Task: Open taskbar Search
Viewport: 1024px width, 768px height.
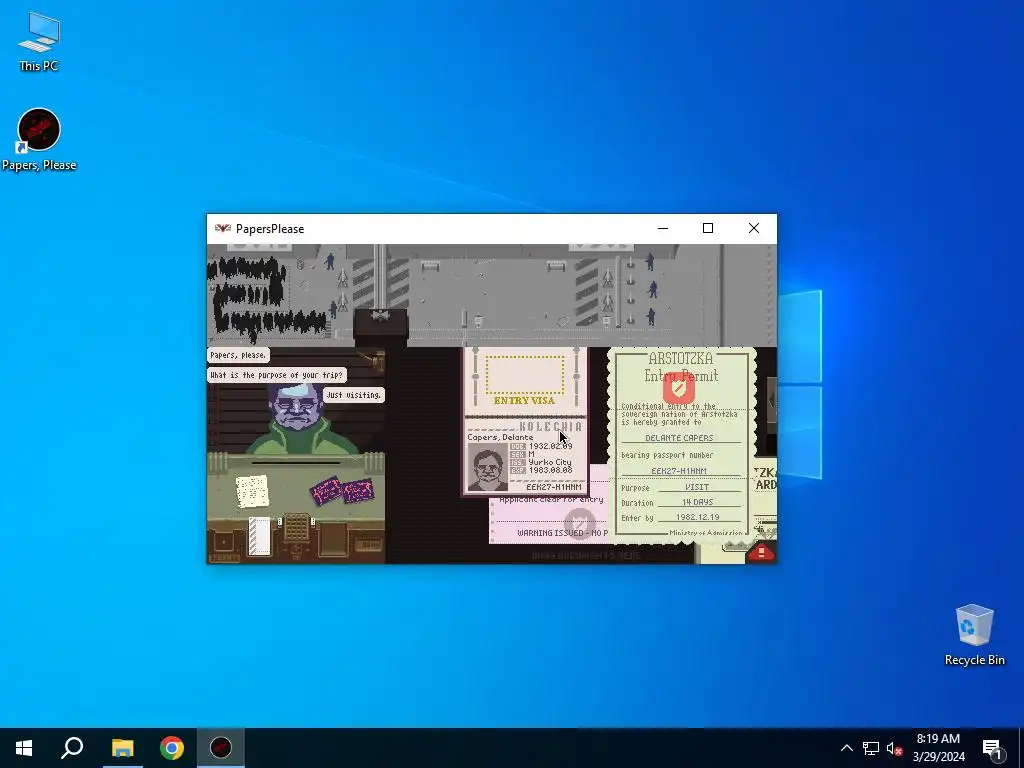Action: point(72,748)
